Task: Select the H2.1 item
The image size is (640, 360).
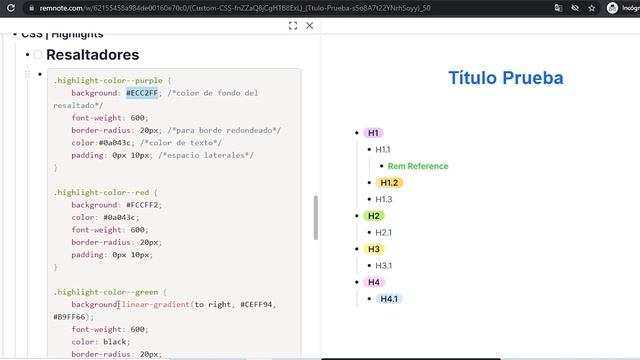Action: (x=384, y=232)
